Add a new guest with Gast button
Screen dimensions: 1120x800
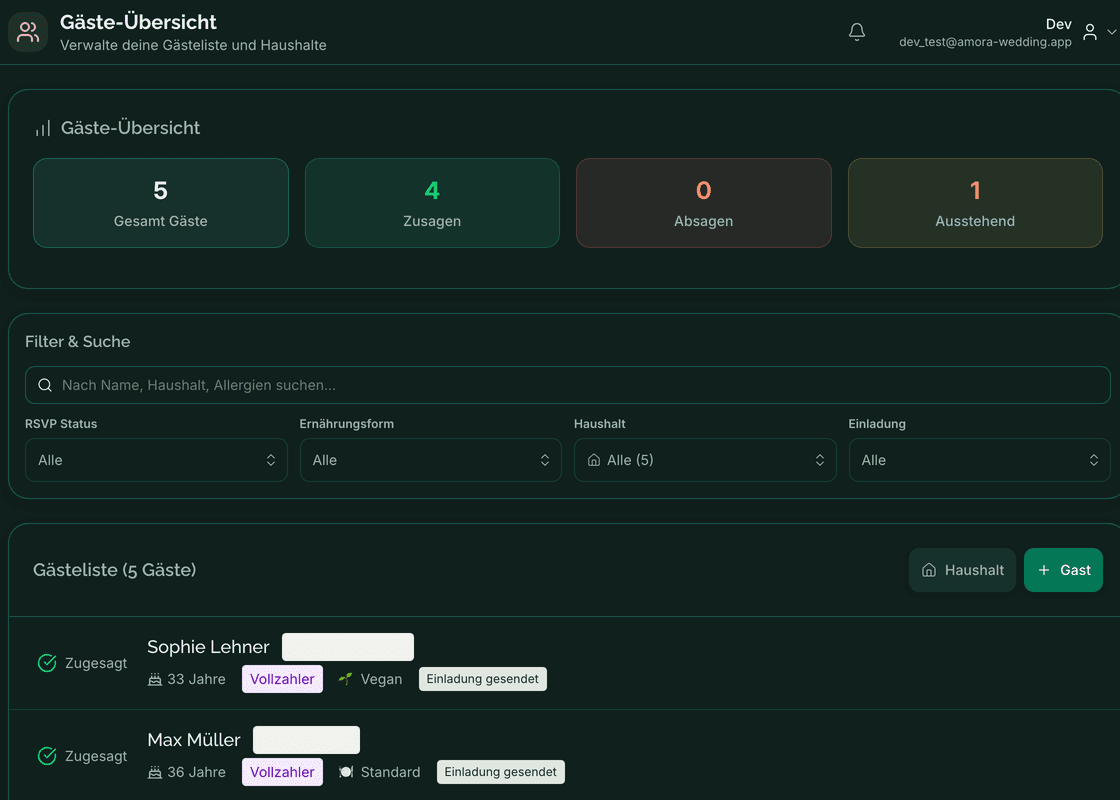click(1063, 570)
